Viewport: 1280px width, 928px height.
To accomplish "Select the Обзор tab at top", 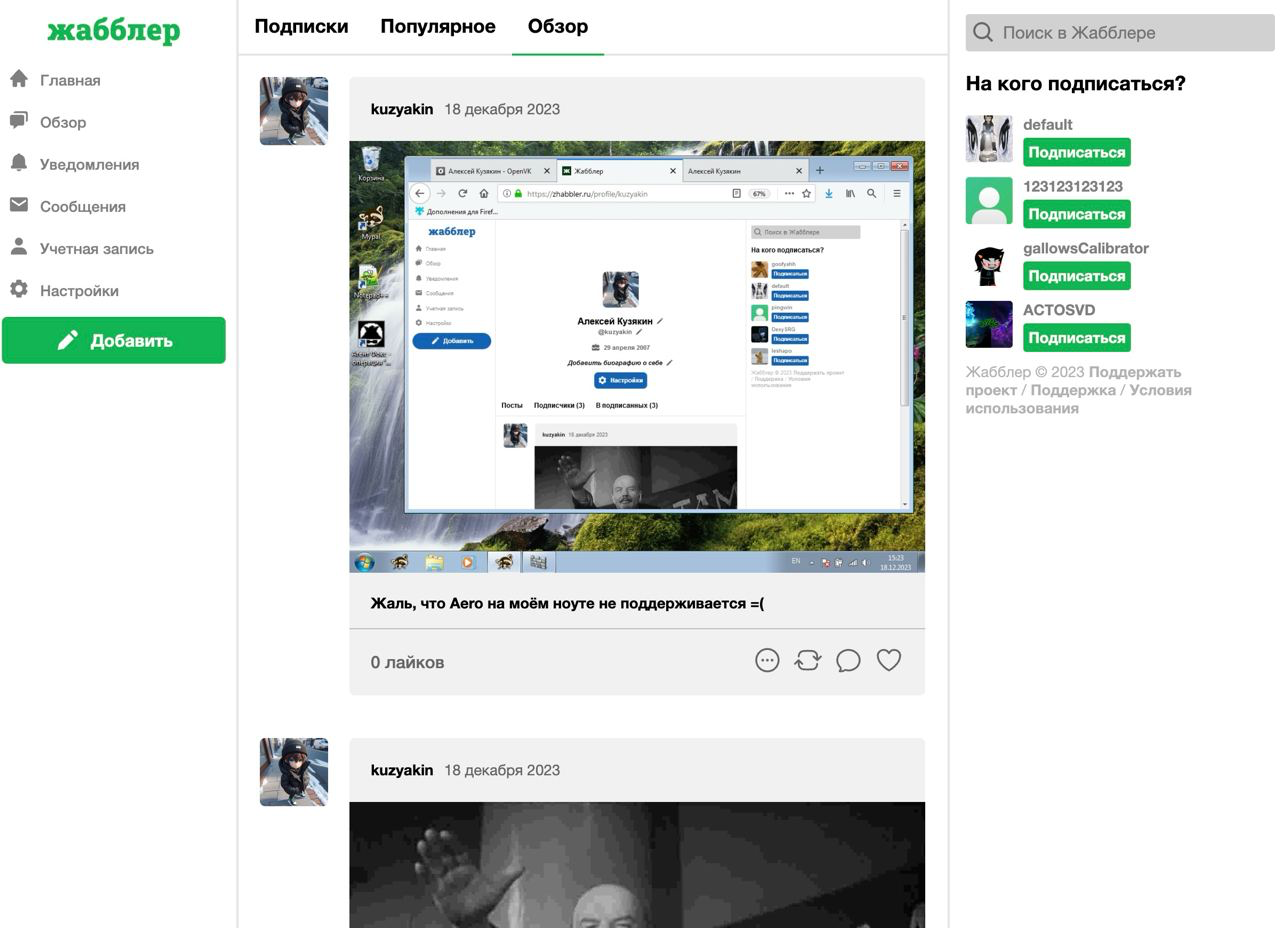I will 558,27.
